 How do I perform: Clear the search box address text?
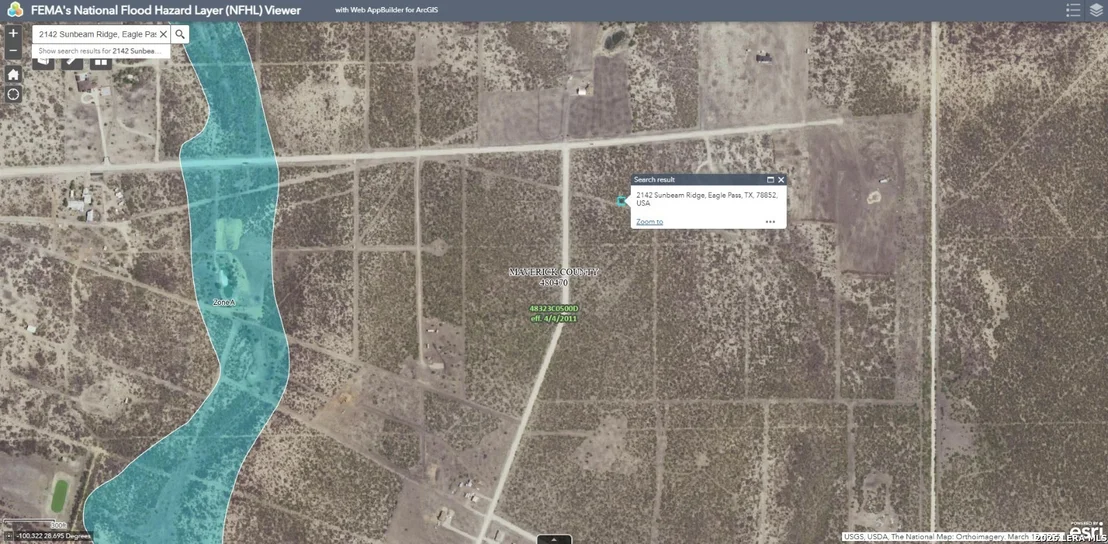coord(163,34)
